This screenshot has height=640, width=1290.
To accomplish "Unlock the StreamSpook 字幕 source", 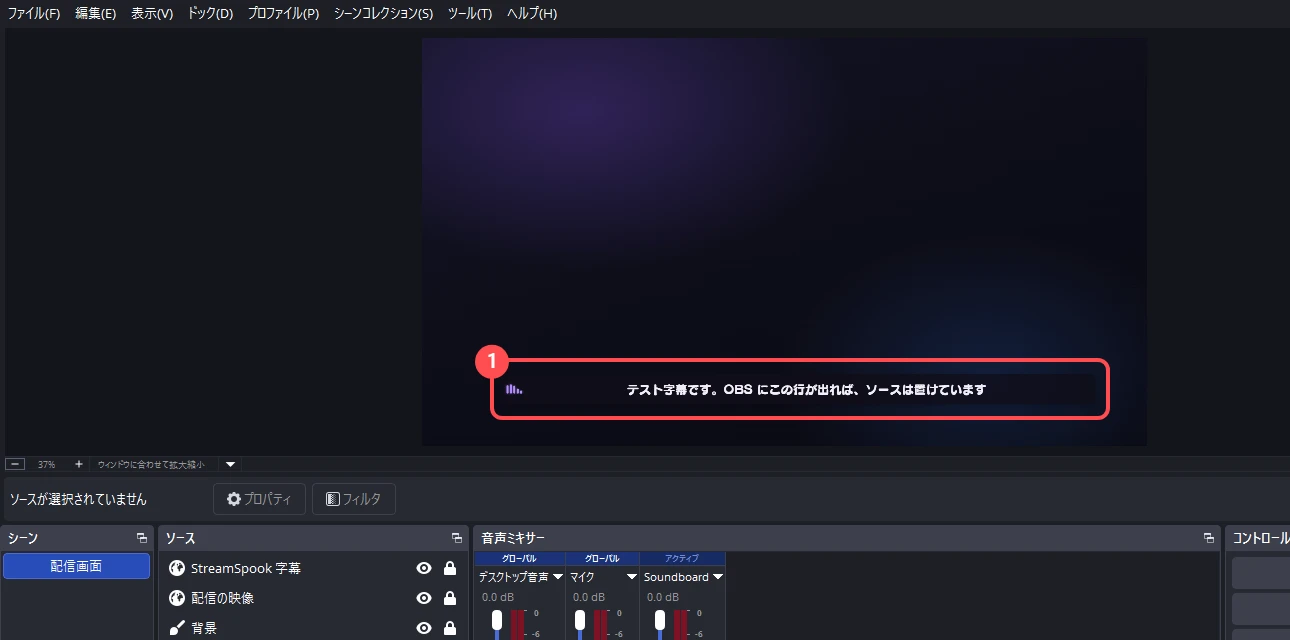I will [x=450, y=568].
